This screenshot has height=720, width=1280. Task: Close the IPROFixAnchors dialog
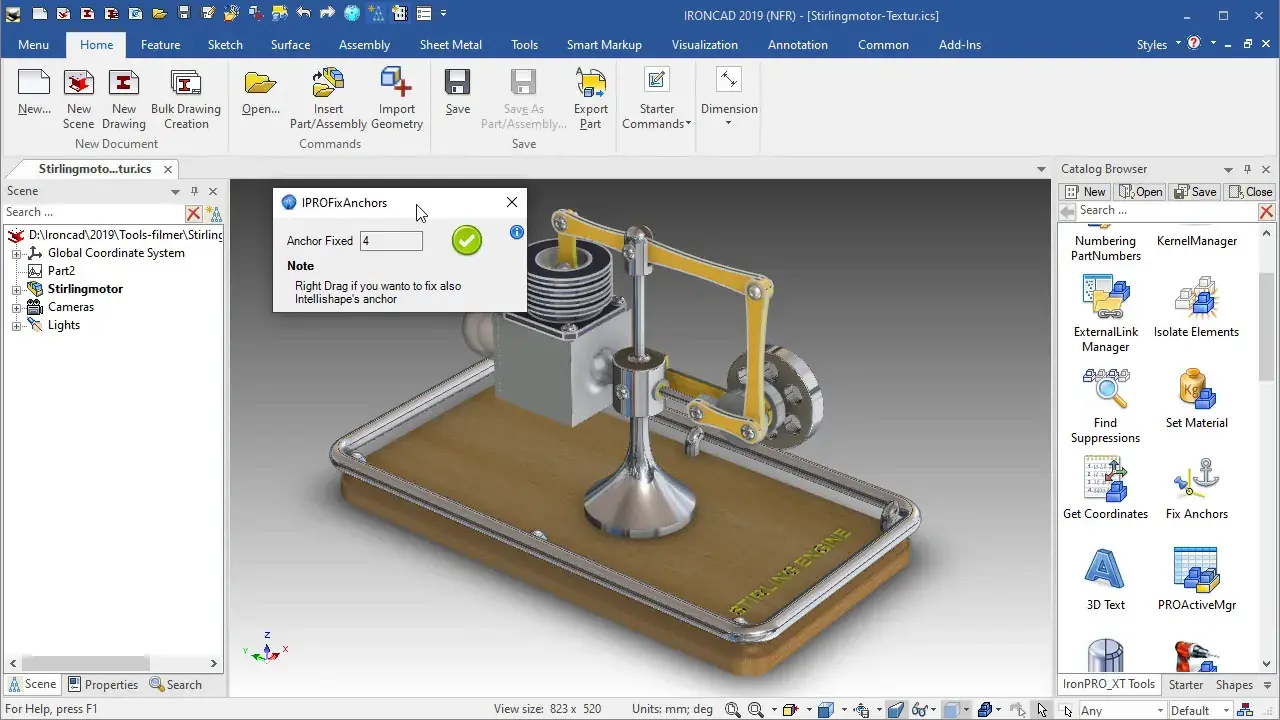512,202
